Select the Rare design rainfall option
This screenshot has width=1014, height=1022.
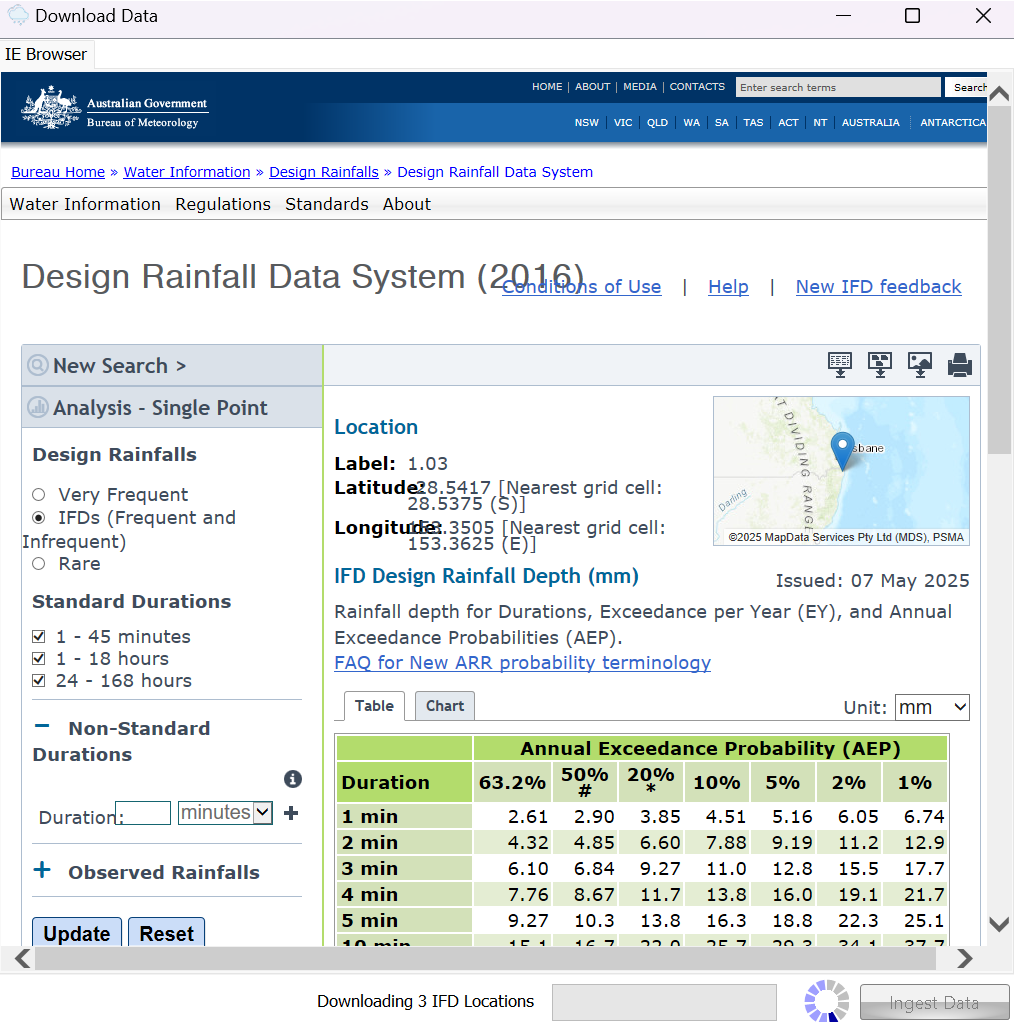37,563
